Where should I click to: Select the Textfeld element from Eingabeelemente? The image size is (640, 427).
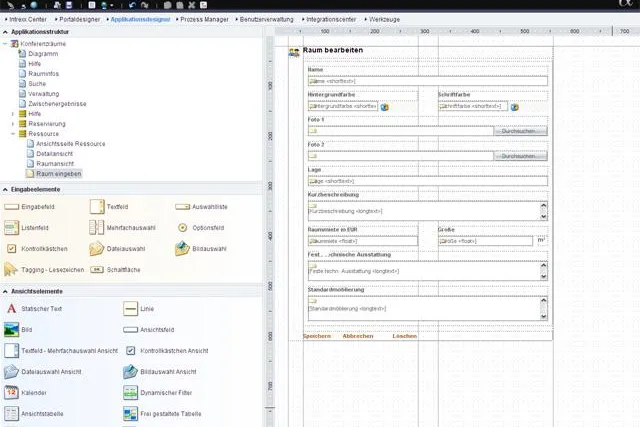tap(109, 207)
